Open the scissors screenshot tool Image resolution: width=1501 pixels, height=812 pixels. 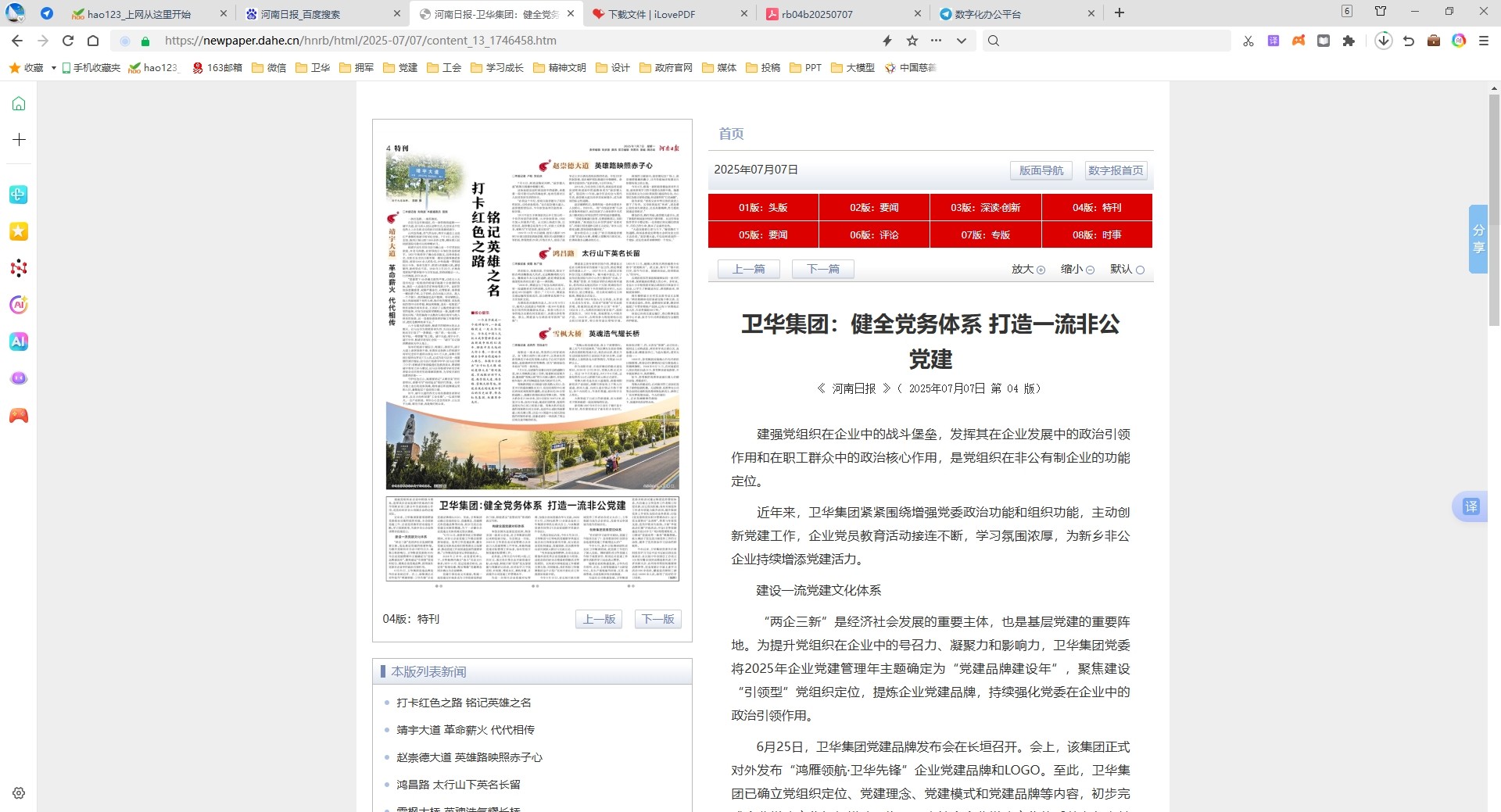click(x=1248, y=41)
